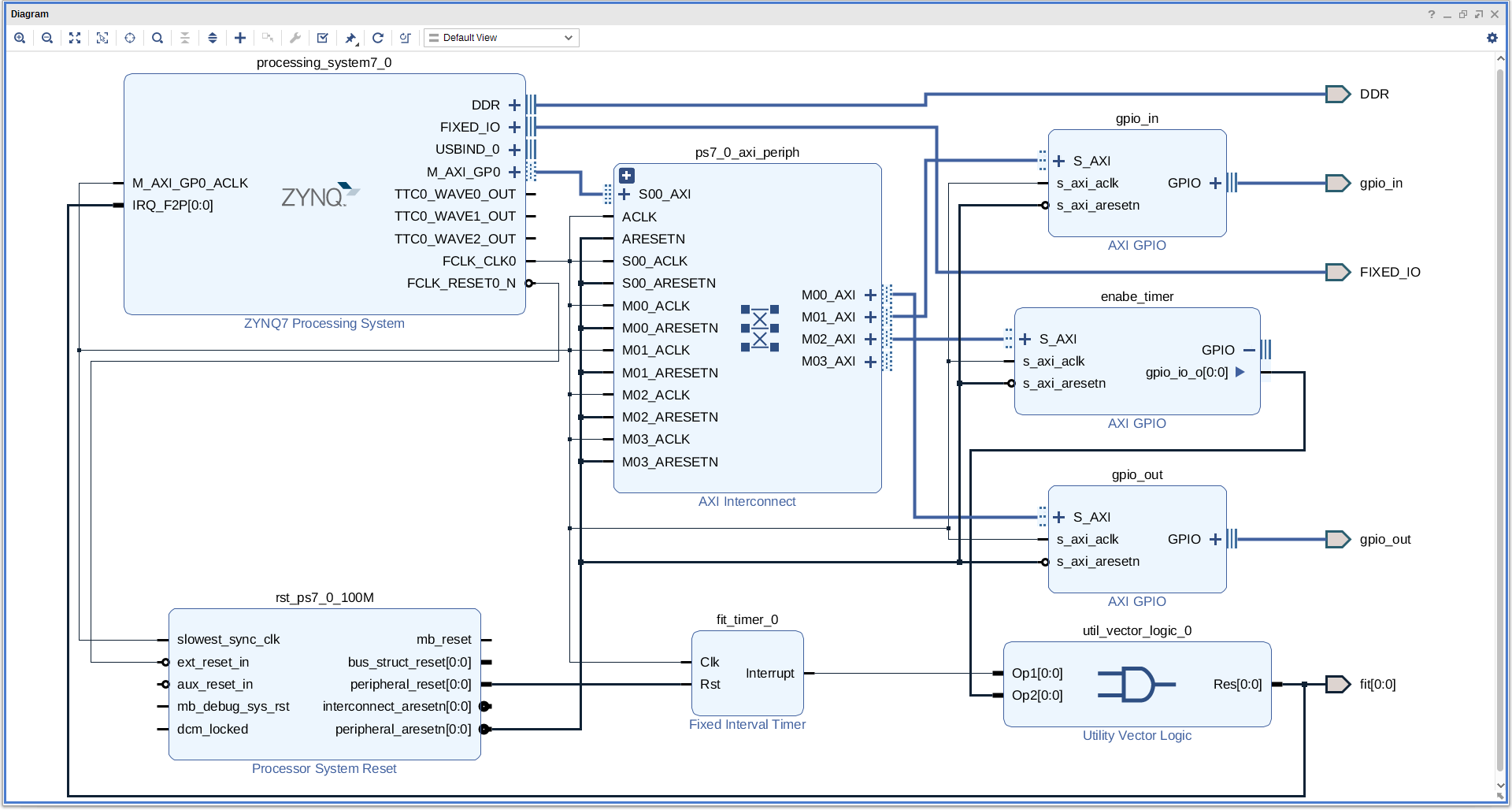
Task: Click the zoom fit icon
Action: coord(75,38)
